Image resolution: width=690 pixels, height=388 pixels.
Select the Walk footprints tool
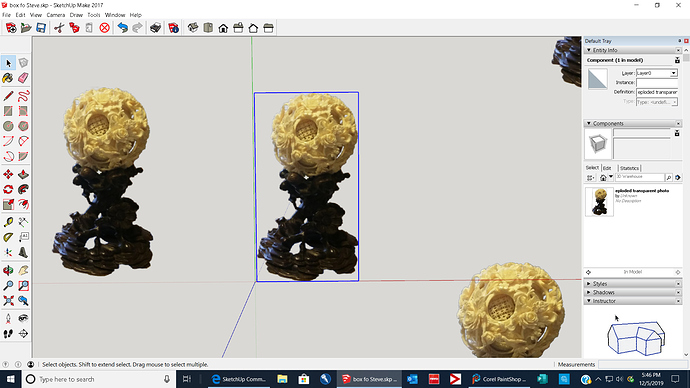pos(8,334)
